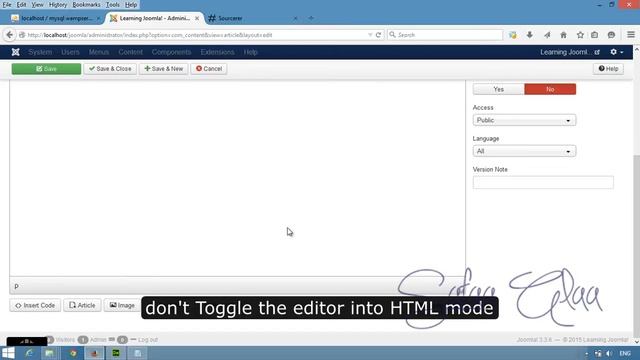Screen dimensions: 640x360
Task: Launch Internet Explorer from taskbar
Action: coord(29,353)
